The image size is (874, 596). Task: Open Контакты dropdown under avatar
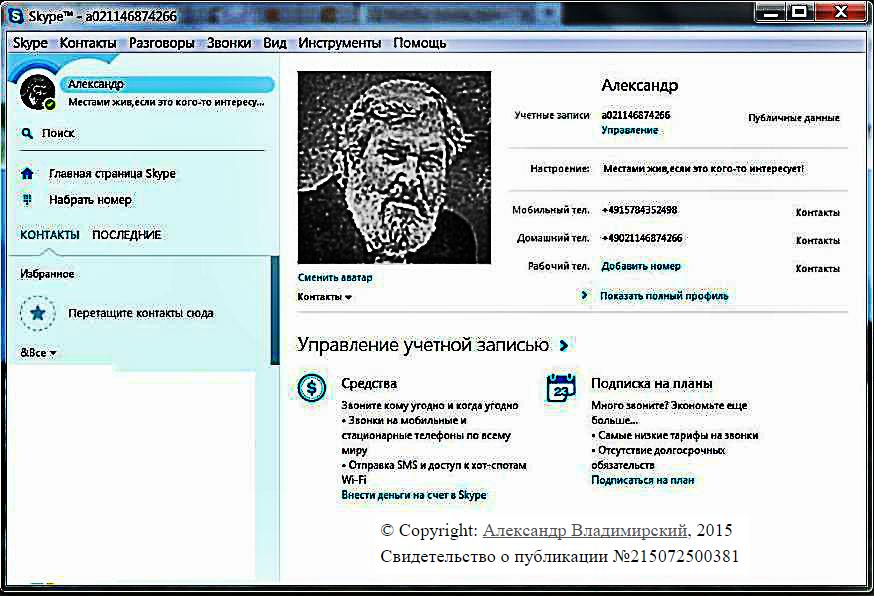(324, 297)
